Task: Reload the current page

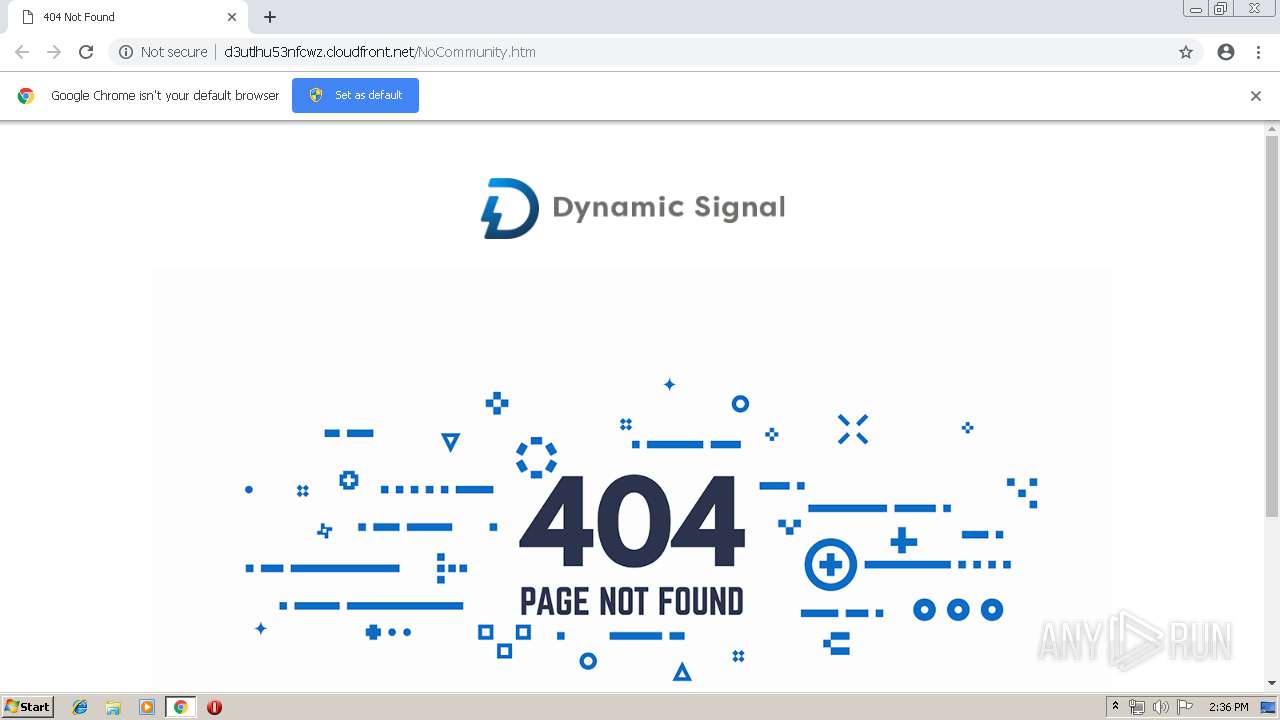Action: point(86,52)
